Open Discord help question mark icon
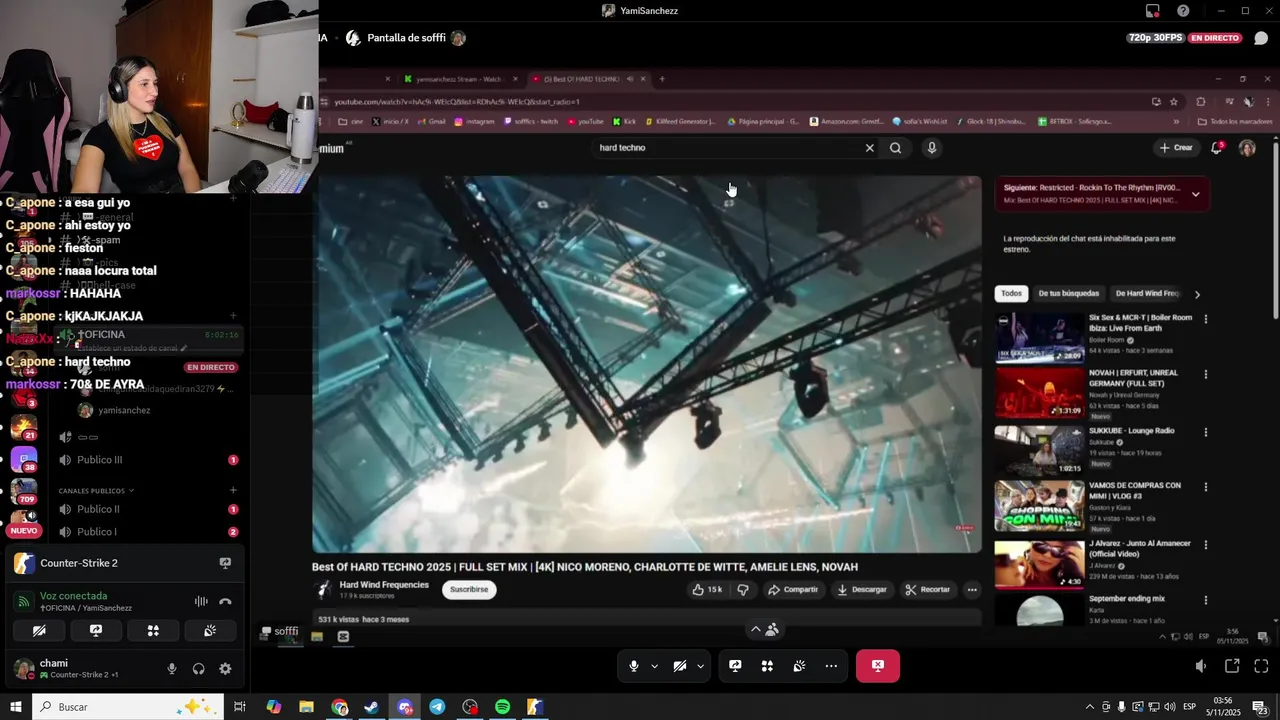1280x720 pixels. pos(1183,11)
